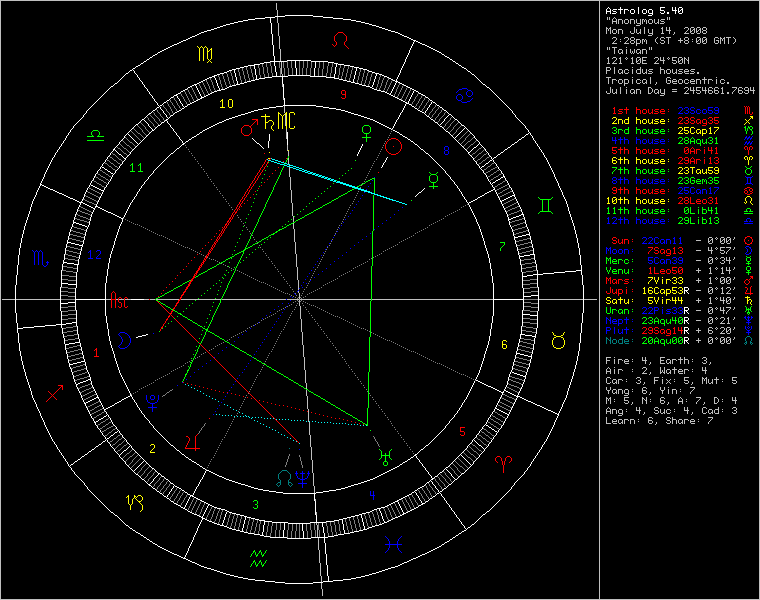
Task: Select the "Taiwan" location text
Action: [x=629, y=50]
